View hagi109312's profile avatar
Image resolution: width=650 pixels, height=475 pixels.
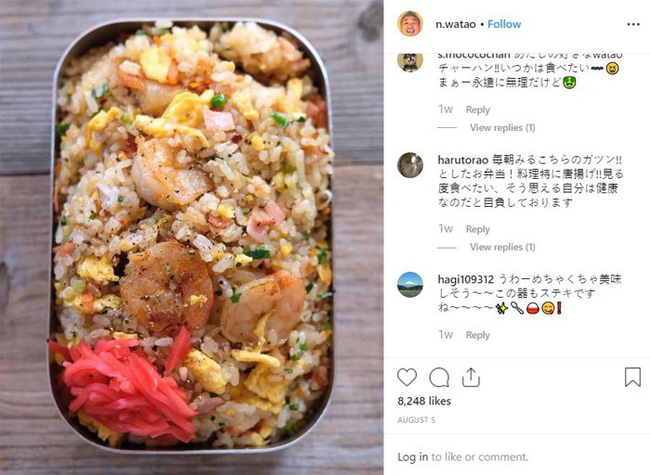(410, 285)
